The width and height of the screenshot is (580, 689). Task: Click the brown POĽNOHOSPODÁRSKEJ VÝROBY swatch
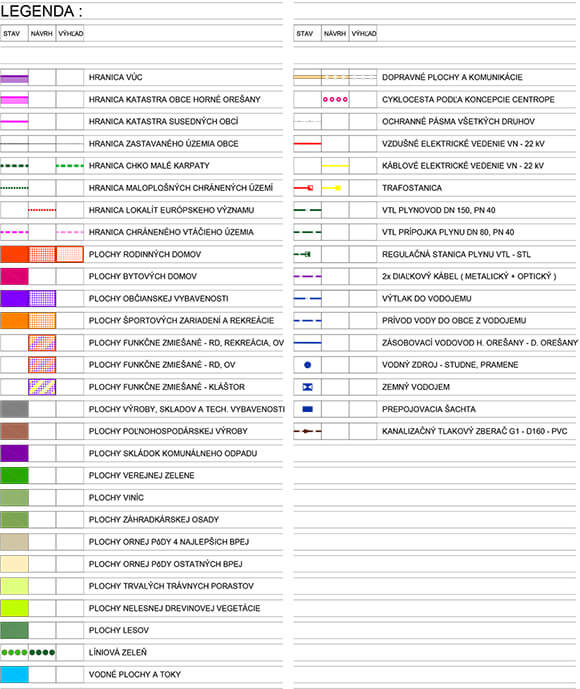click(14, 431)
